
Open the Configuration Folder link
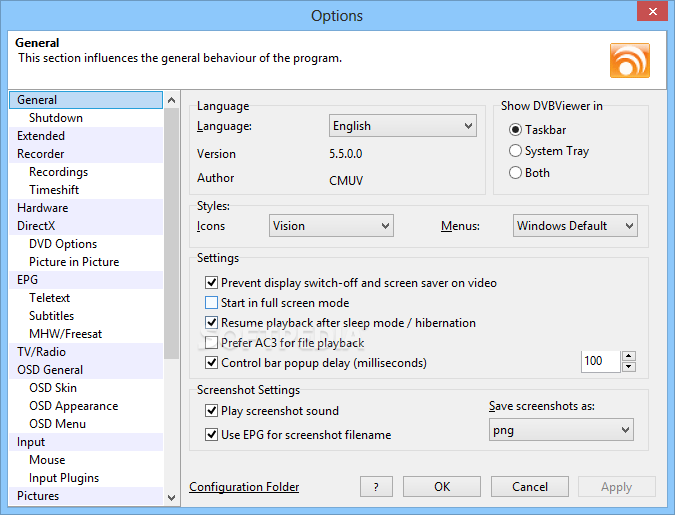tap(244, 487)
